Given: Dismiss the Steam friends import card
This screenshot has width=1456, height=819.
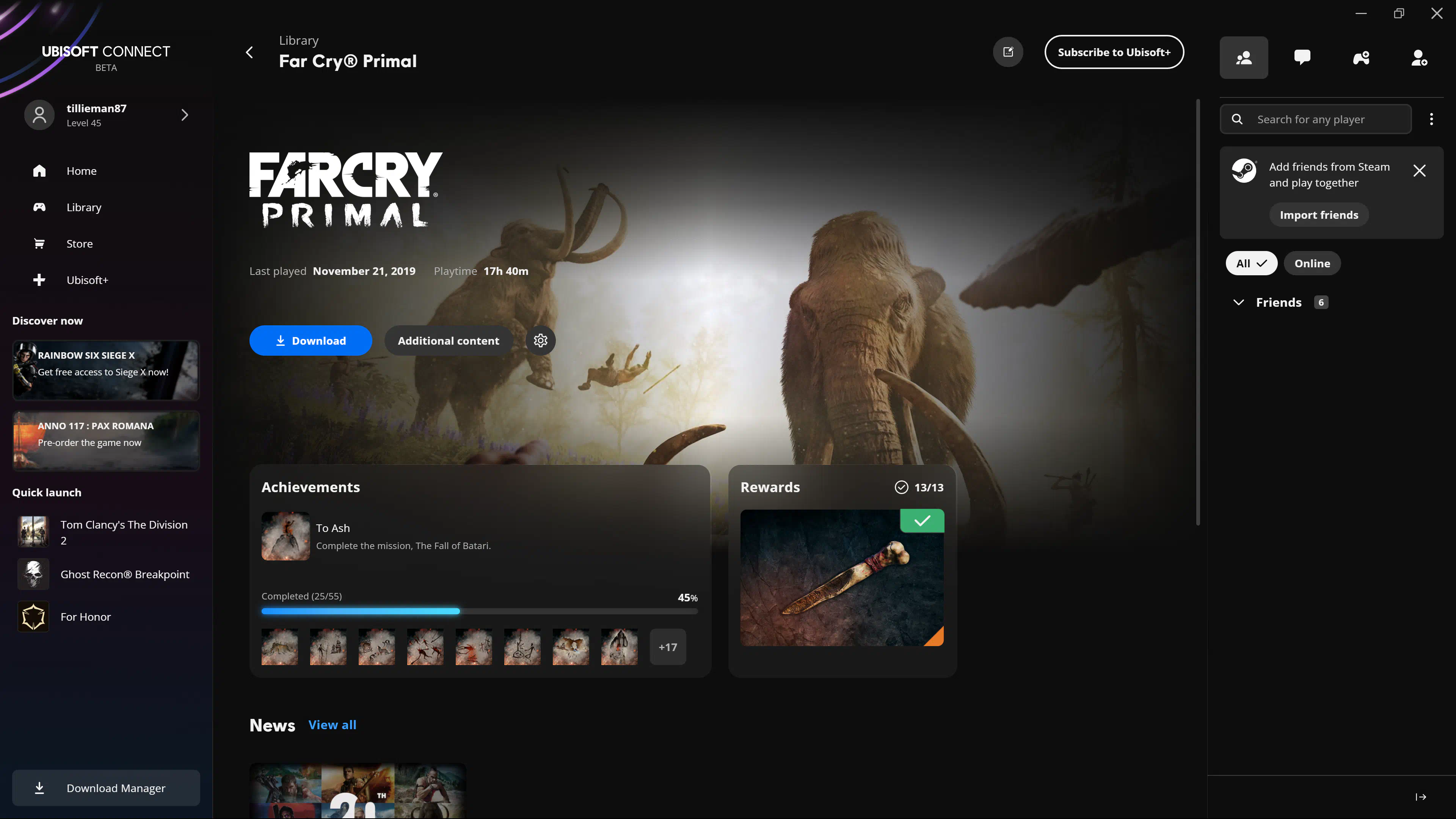Looking at the screenshot, I should (1419, 171).
